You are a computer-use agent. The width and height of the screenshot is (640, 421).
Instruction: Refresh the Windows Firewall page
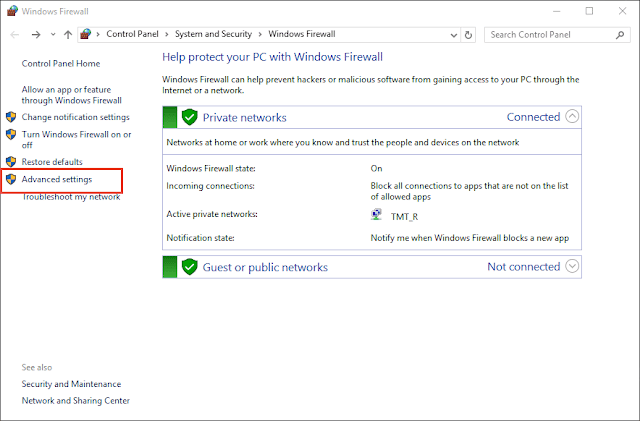(x=468, y=35)
